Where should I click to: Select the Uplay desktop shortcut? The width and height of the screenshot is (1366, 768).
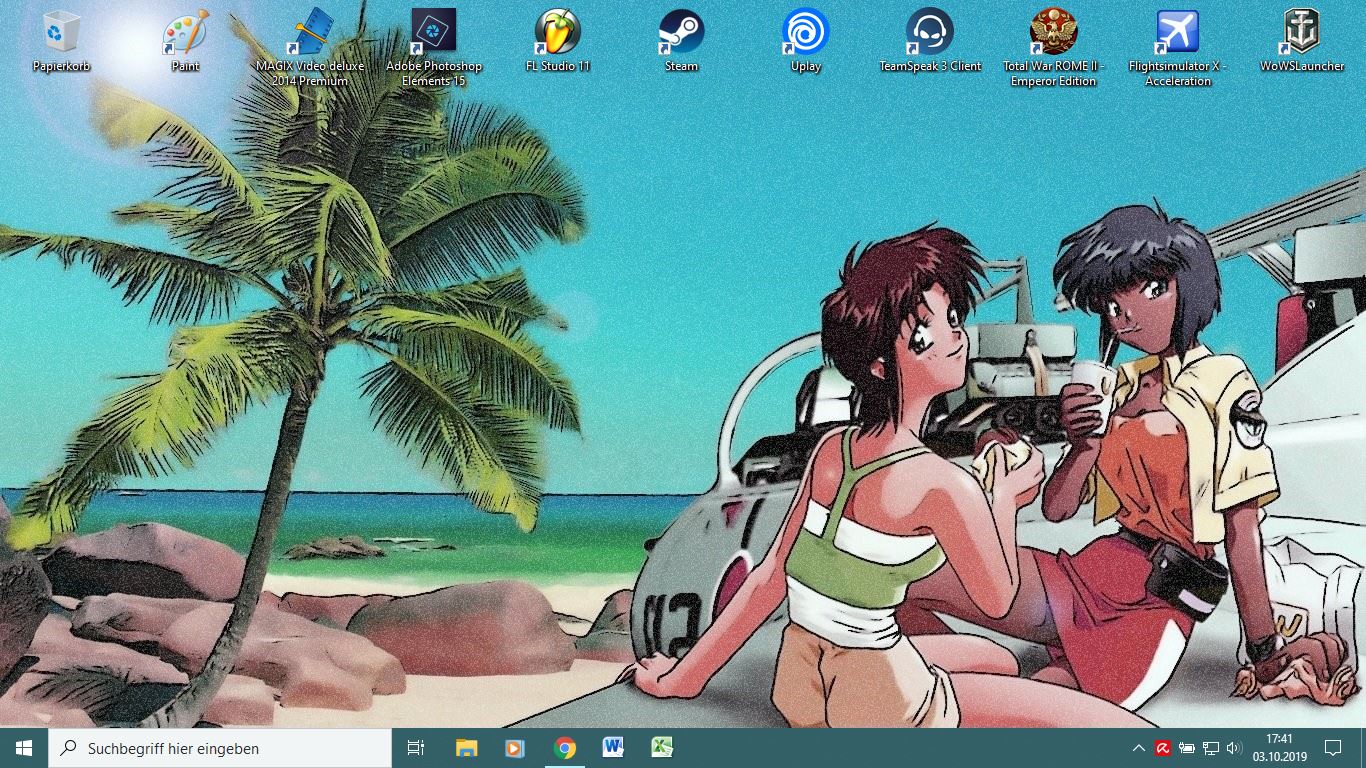point(805,41)
